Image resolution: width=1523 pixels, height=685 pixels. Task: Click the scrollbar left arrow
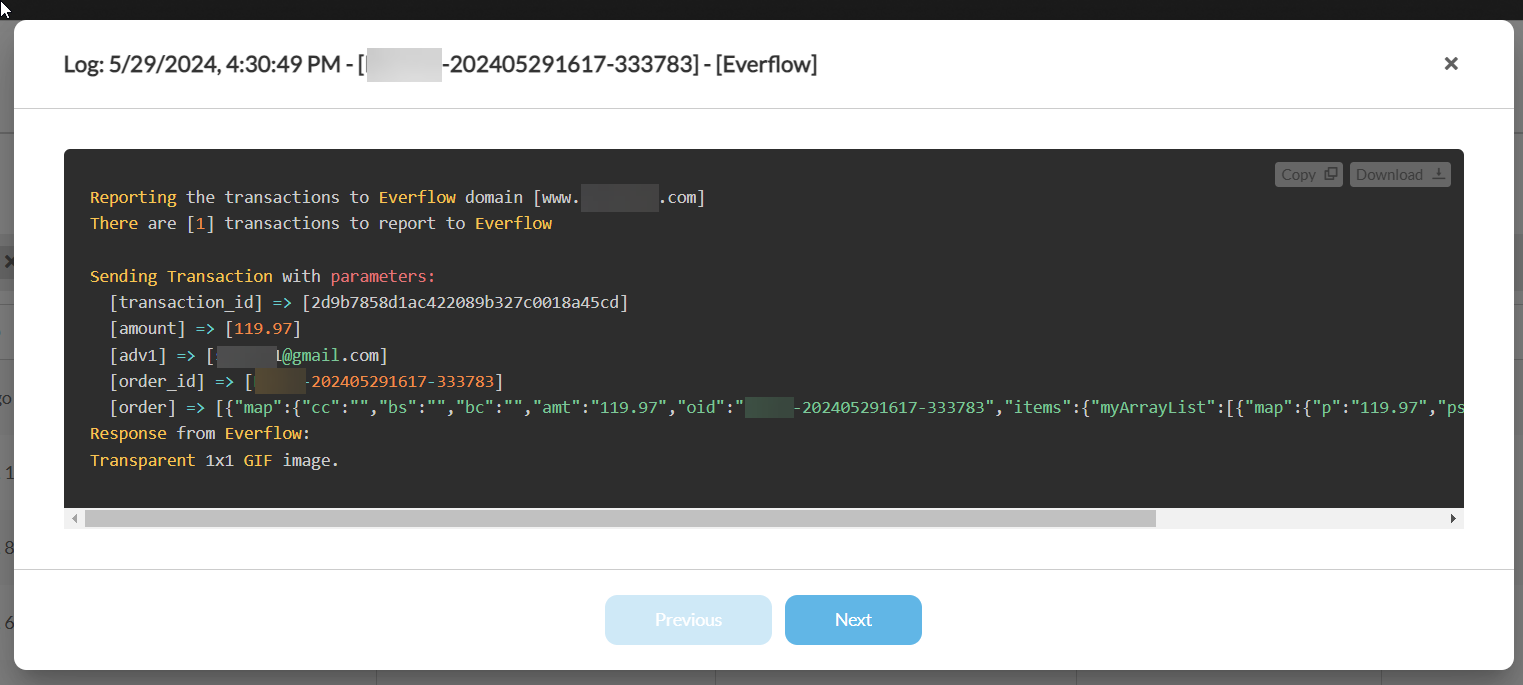pos(73,519)
